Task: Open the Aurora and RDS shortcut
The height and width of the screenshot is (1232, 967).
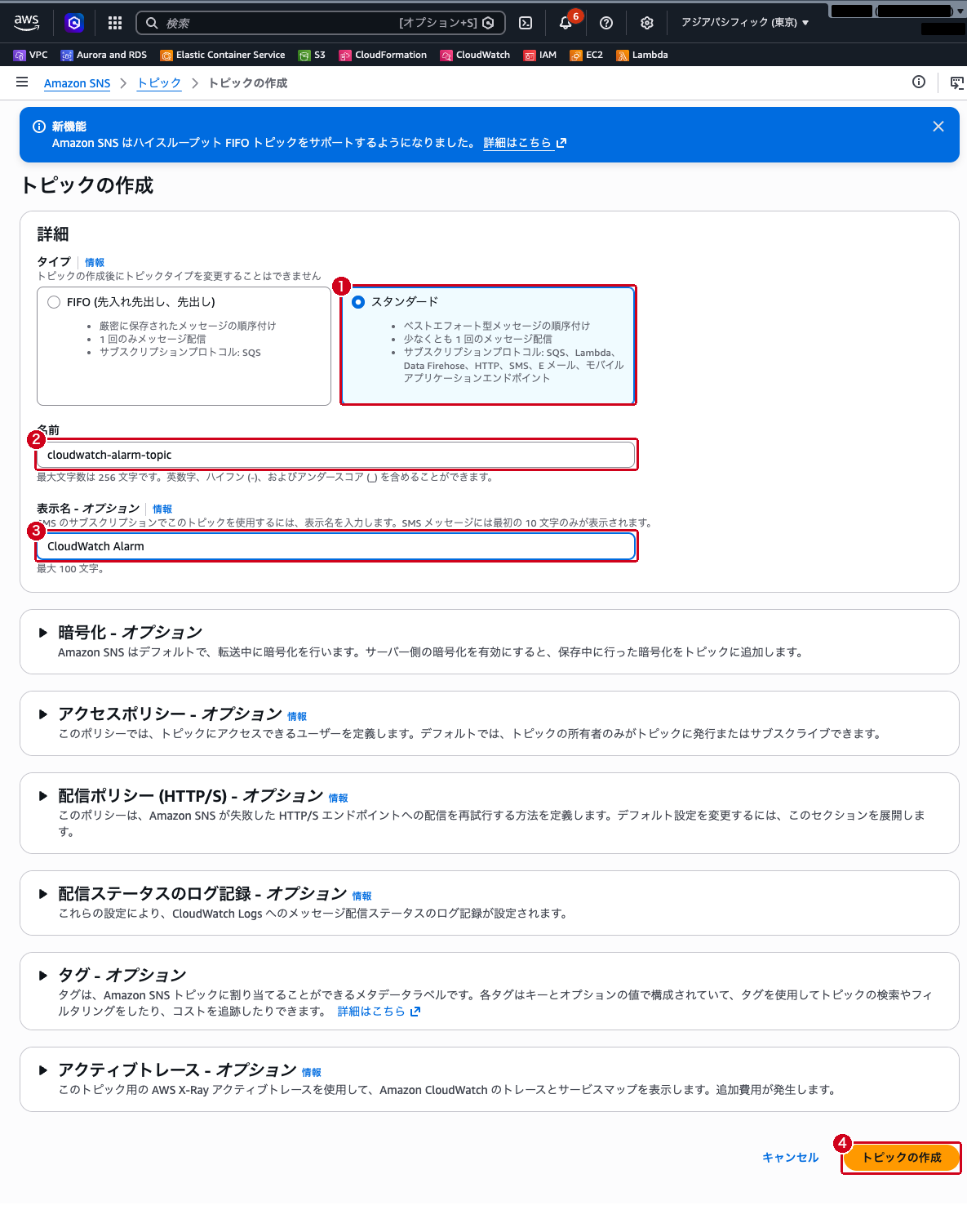Action: tap(104, 55)
